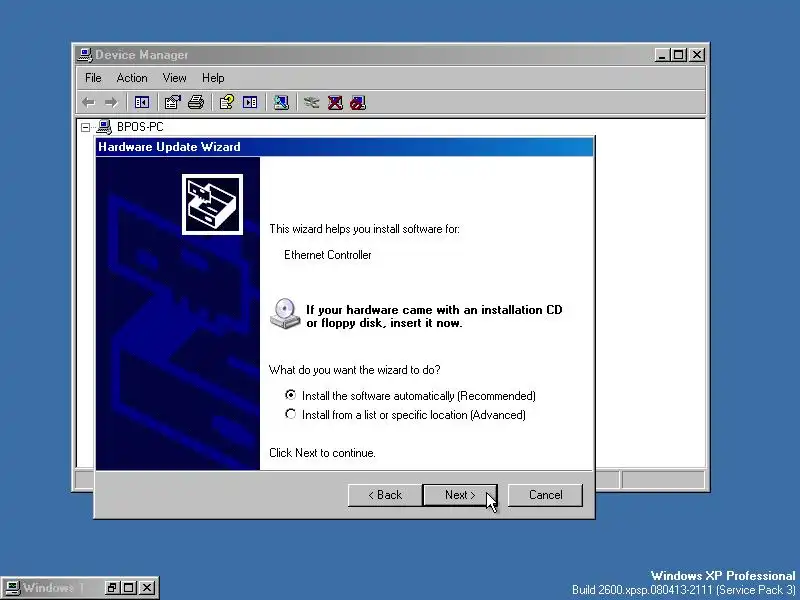This screenshot has height=600, width=800.
Task: Select the BPOS-PC label in the tree
Action: click(140, 127)
